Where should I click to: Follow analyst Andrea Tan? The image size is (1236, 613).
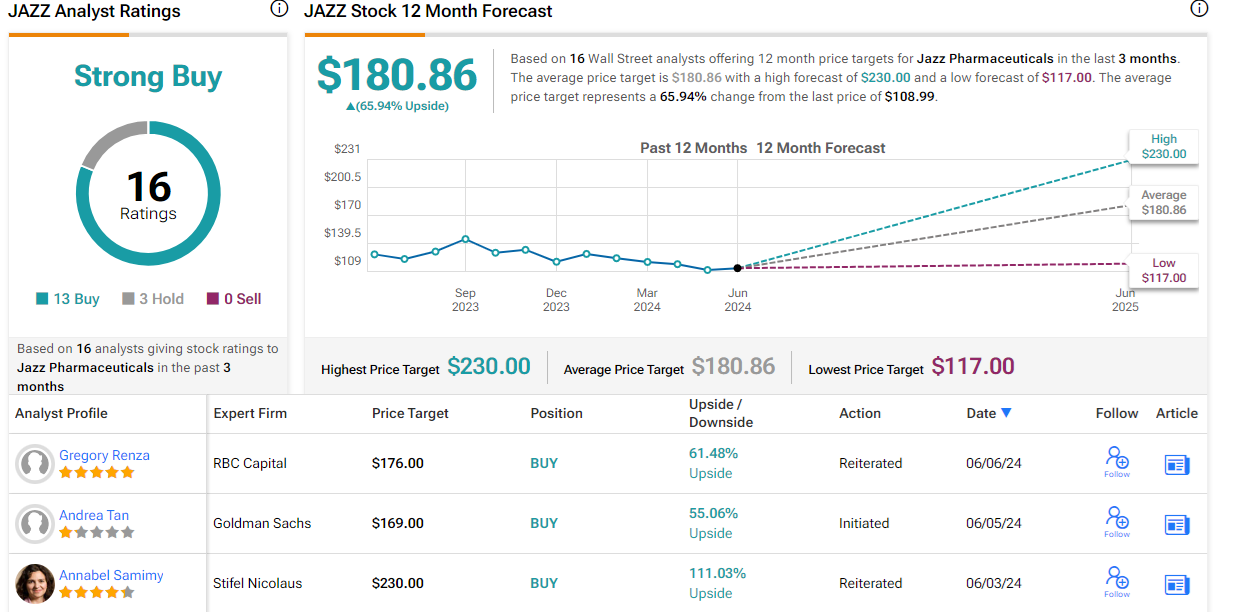tap(1117, 521)
